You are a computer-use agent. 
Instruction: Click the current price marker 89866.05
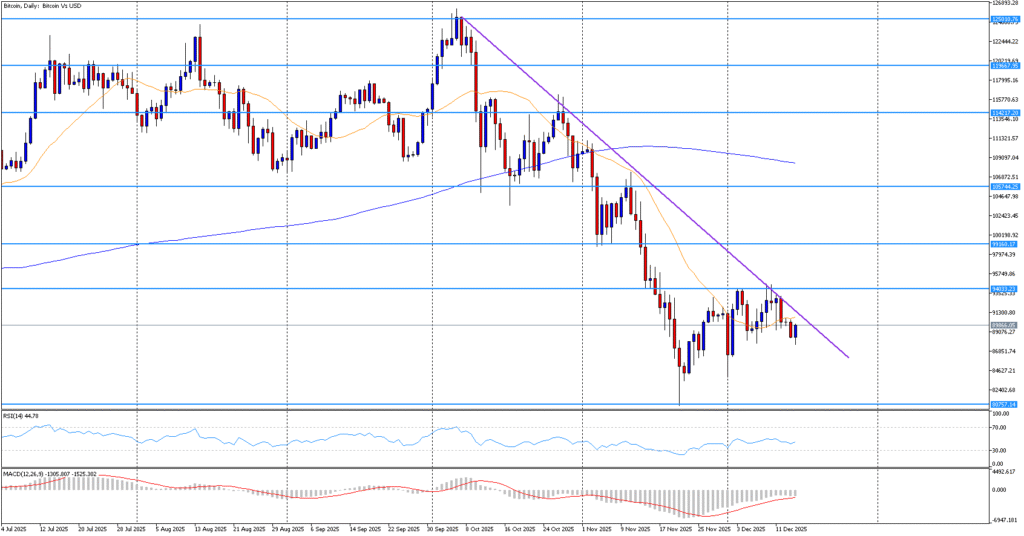(1004, 325)
